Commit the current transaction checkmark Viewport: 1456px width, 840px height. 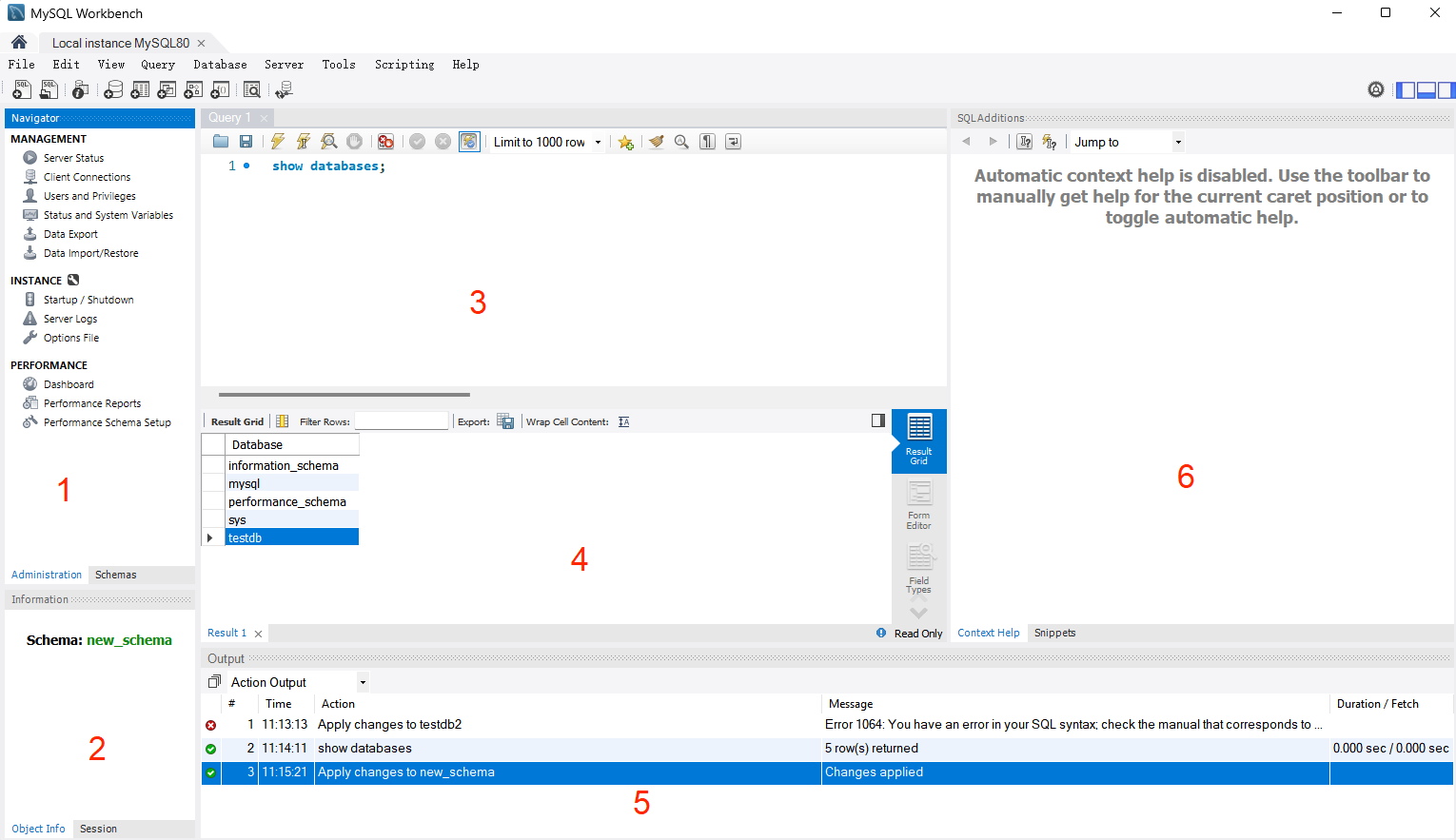(417, 142)
